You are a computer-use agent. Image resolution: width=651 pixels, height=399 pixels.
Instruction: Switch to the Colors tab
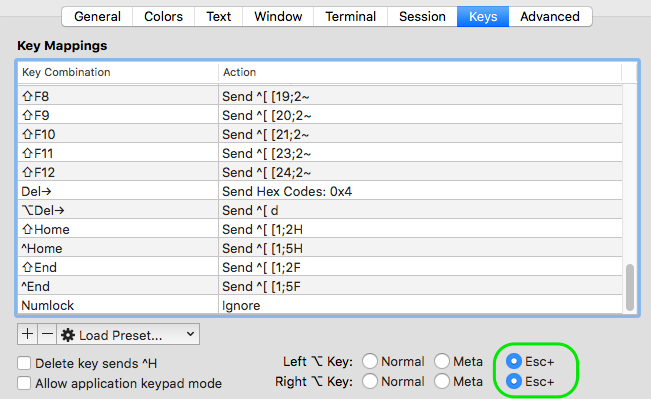(x=163, y=17)
